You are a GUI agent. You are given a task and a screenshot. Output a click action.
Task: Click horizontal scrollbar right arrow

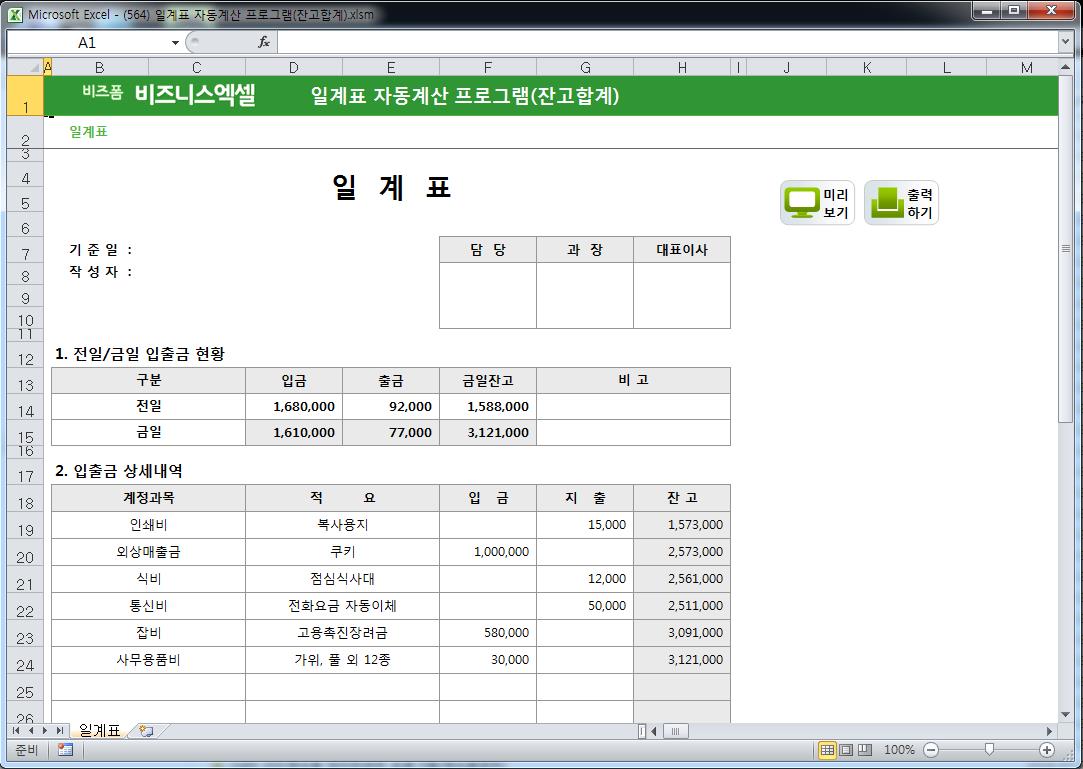coord(1049,731)
